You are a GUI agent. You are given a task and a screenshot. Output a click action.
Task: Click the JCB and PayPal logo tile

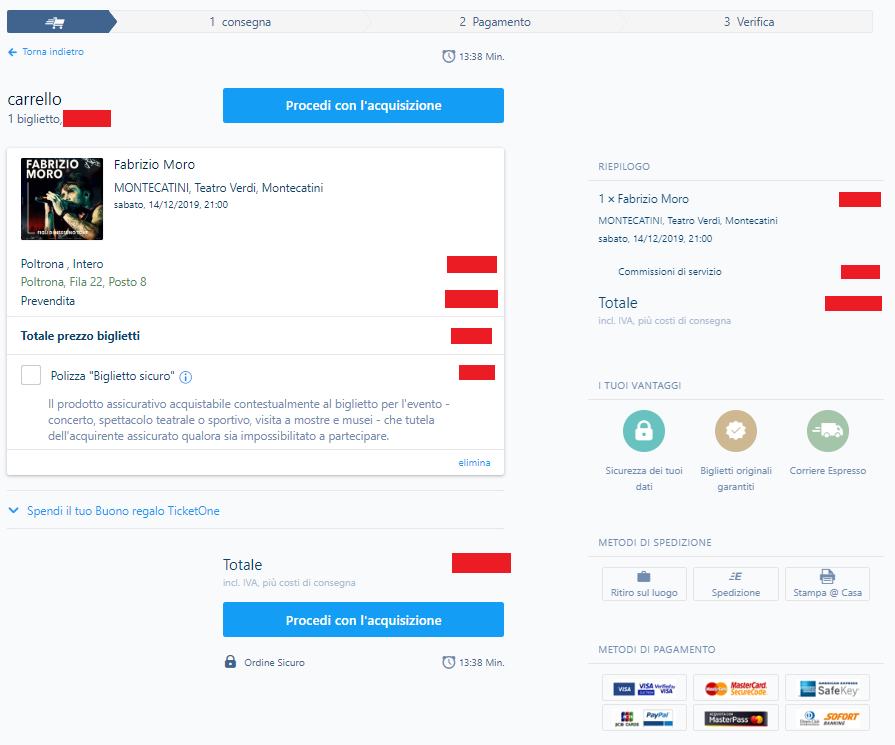644,718
